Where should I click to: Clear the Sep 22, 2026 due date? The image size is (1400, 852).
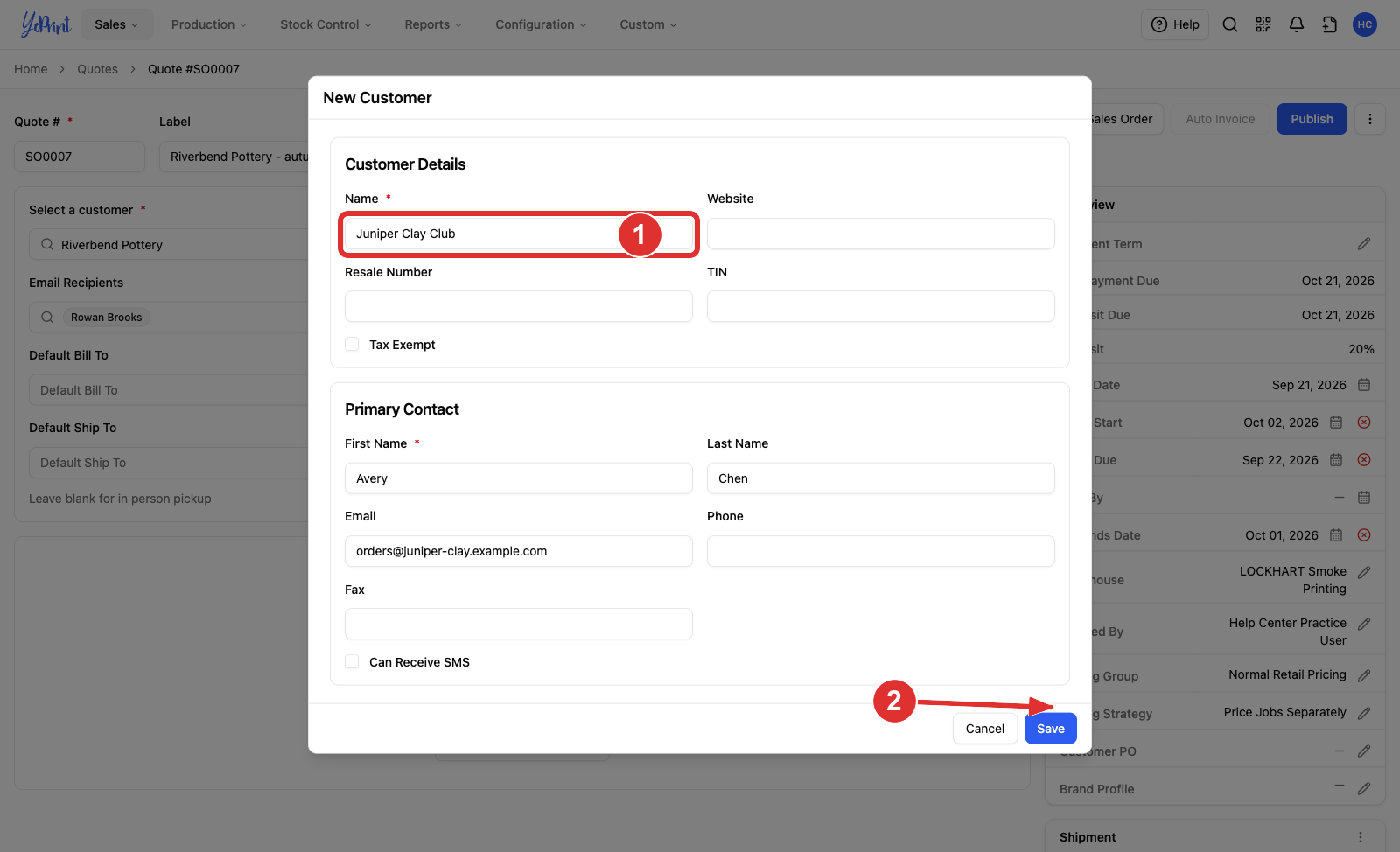click(x=1363, y=460)
